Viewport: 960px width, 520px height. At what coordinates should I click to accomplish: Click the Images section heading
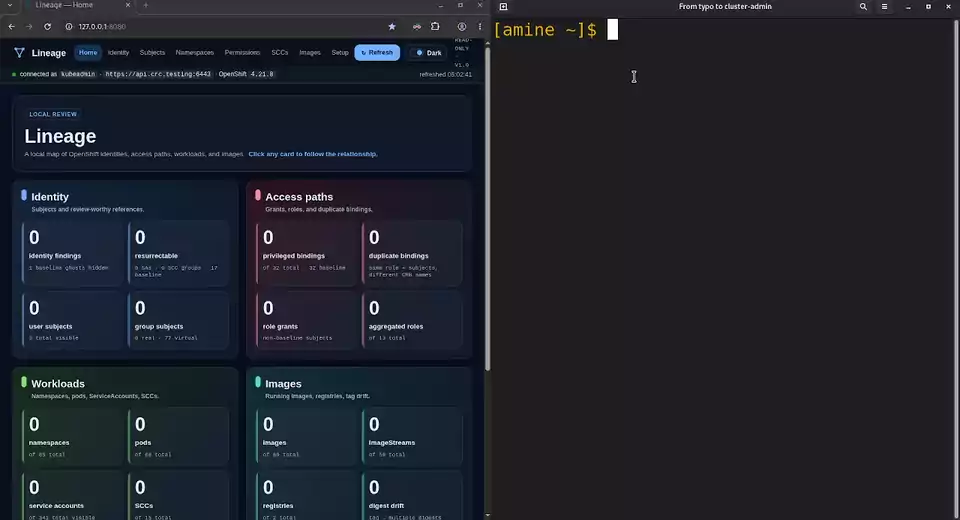pyautogui.click(x=283, y=383)
